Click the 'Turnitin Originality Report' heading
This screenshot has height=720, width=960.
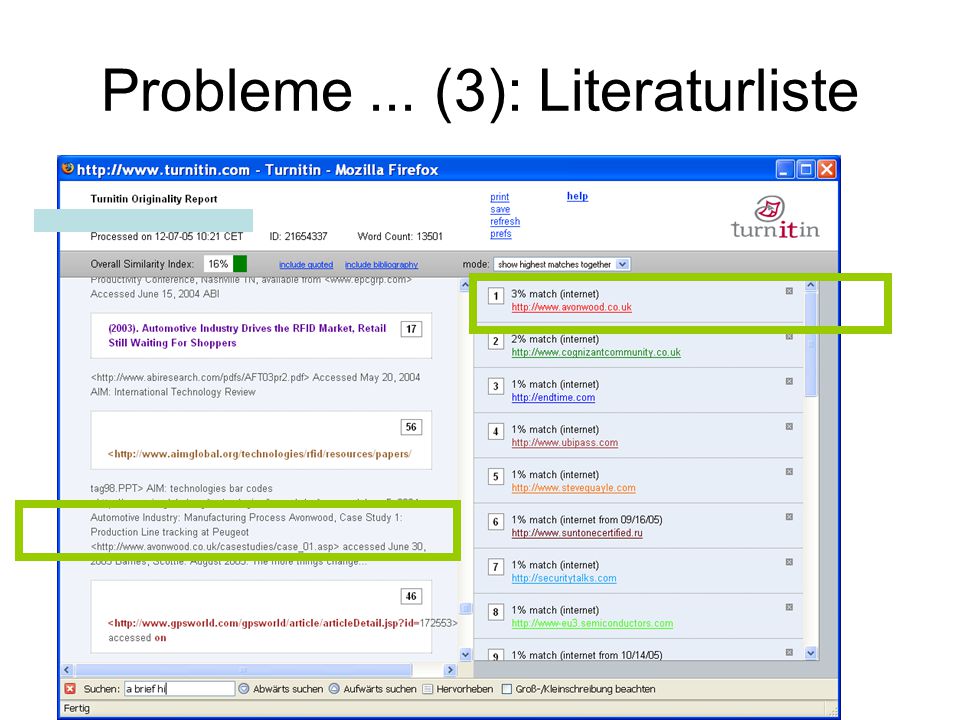tap(154, 199)
